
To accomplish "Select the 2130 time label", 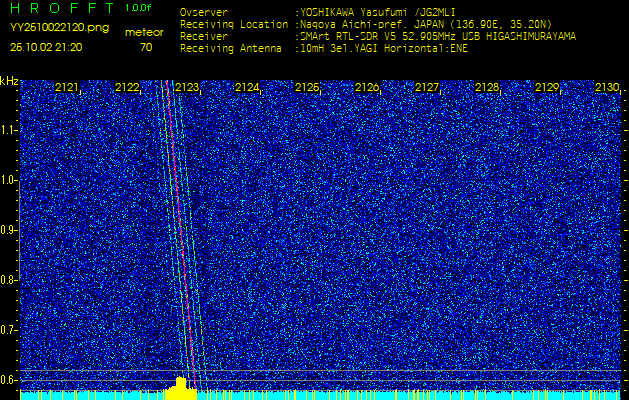I will click(x=606, y=88).
